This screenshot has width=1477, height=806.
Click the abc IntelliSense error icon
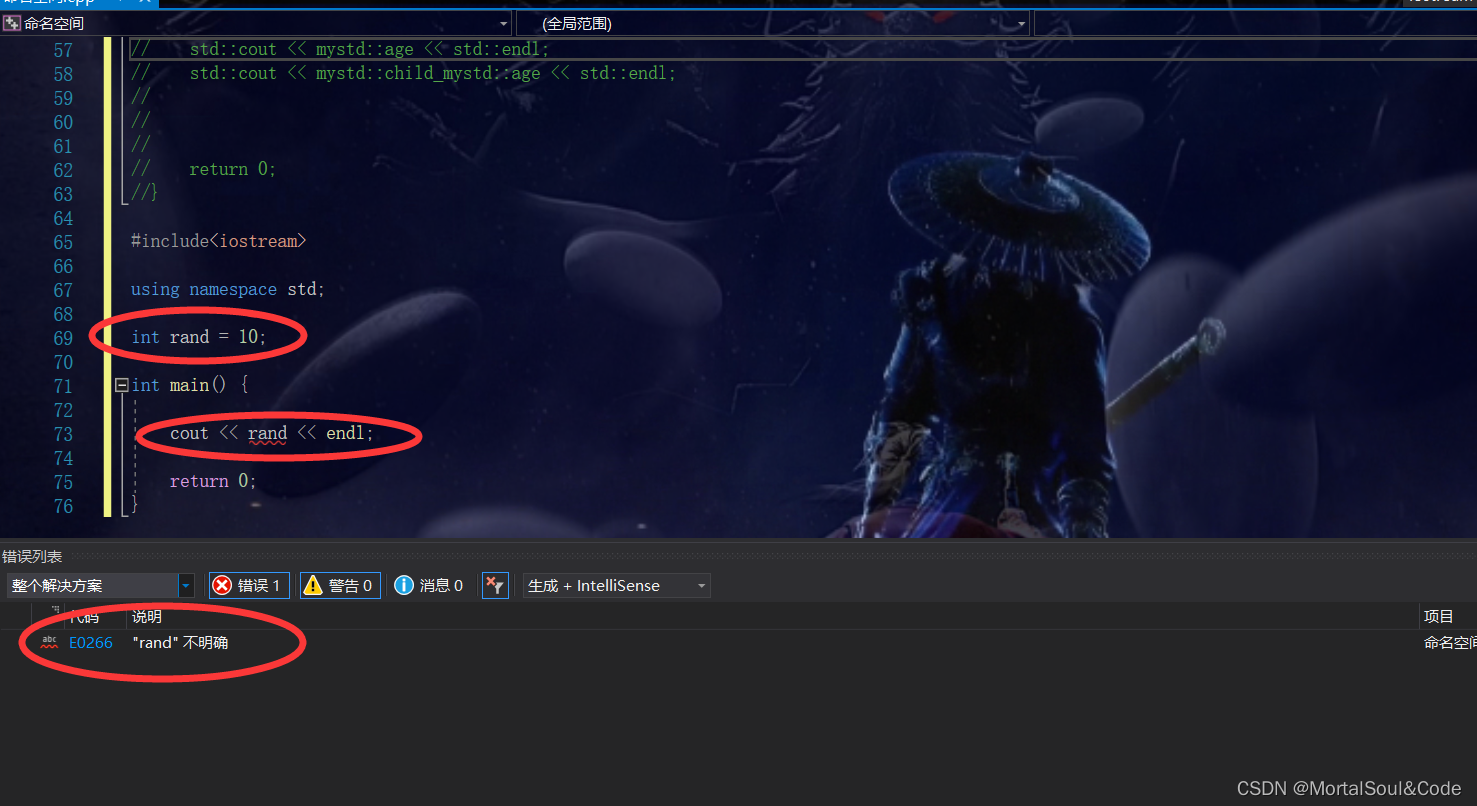pos(49,642)
